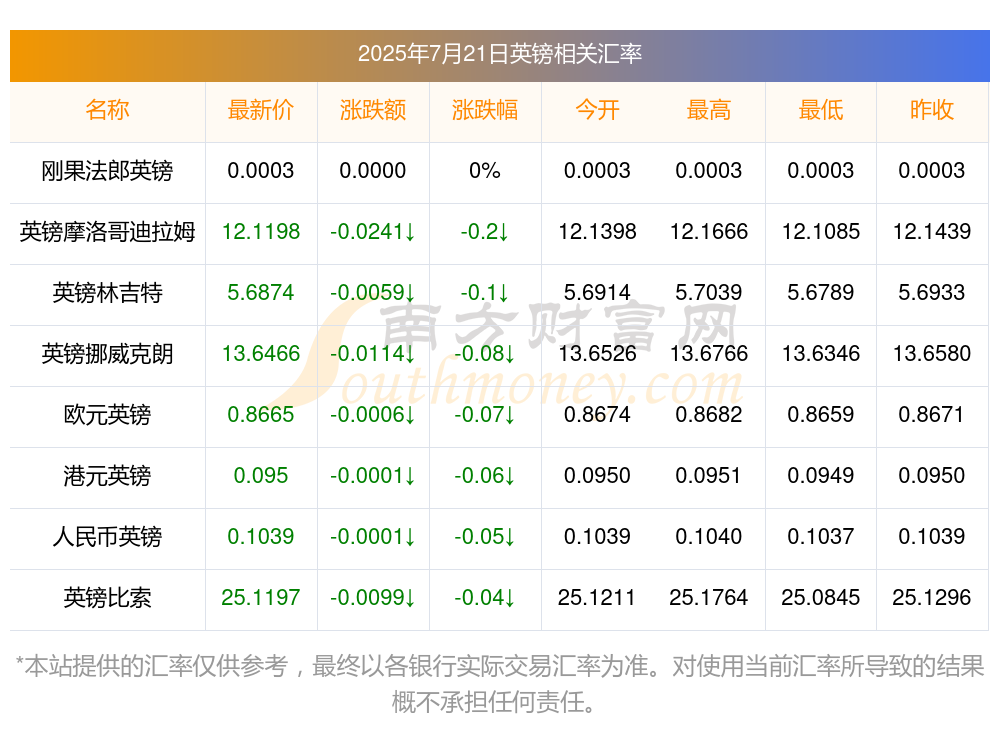Select low value 13.6346

tap(821, 353)
